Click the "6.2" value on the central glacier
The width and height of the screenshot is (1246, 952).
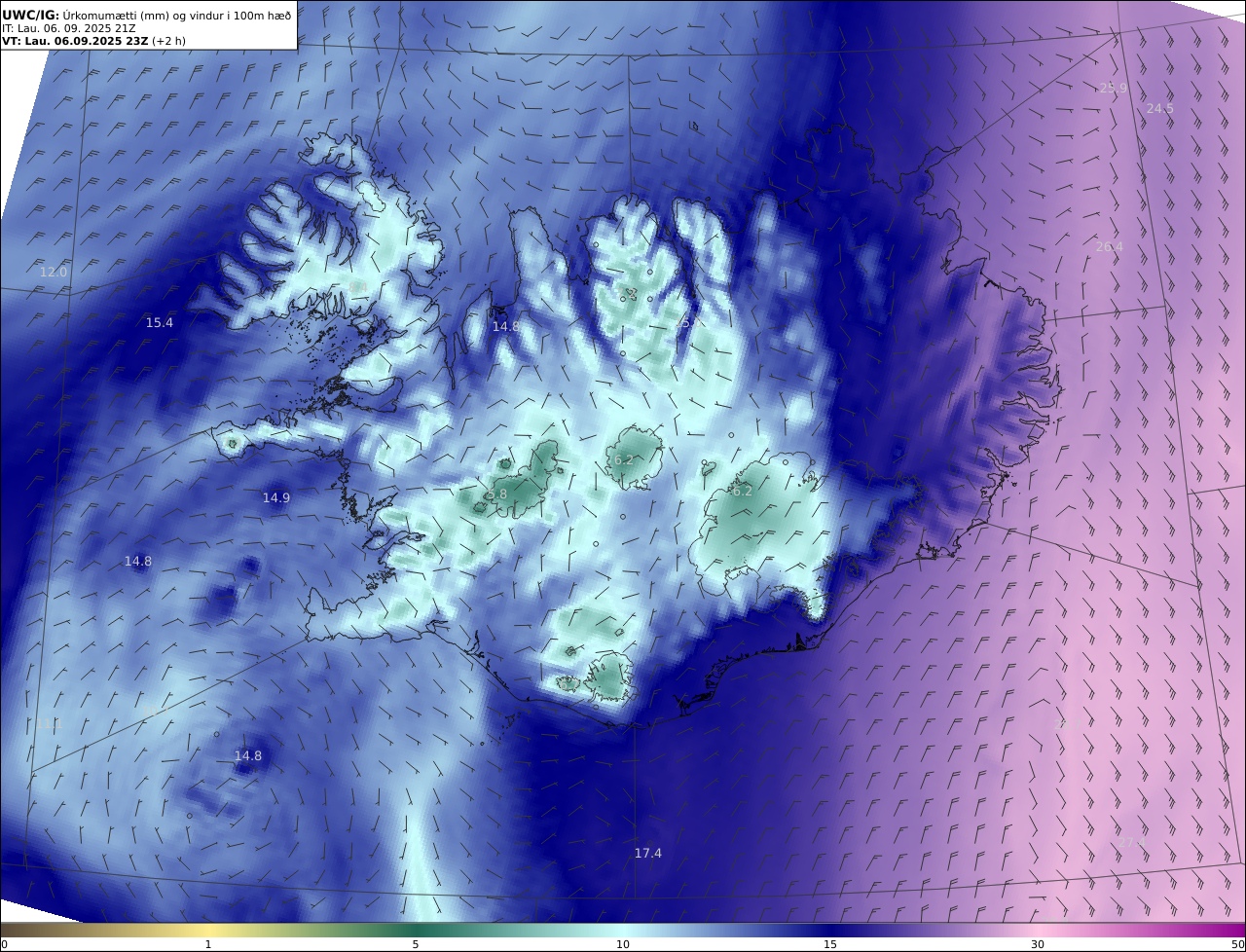click(624, 460)
